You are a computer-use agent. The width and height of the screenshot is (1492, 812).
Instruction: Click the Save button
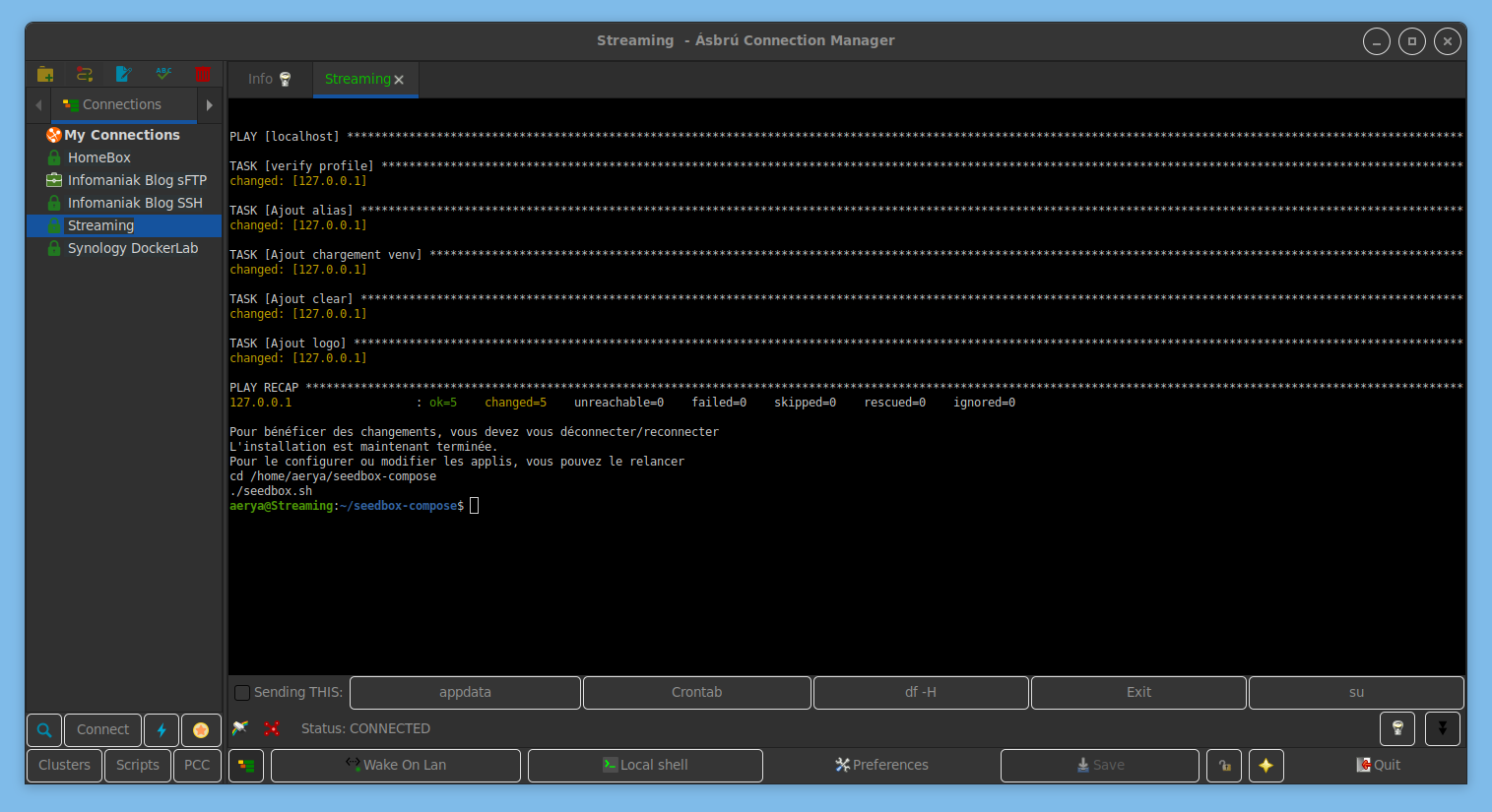point(1100,766)
